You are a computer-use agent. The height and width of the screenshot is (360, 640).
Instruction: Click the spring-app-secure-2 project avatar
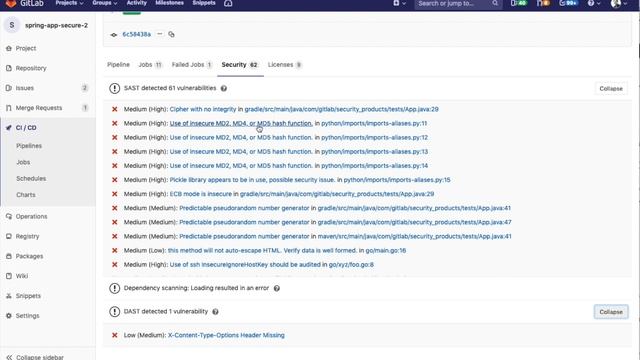(12, 25)
